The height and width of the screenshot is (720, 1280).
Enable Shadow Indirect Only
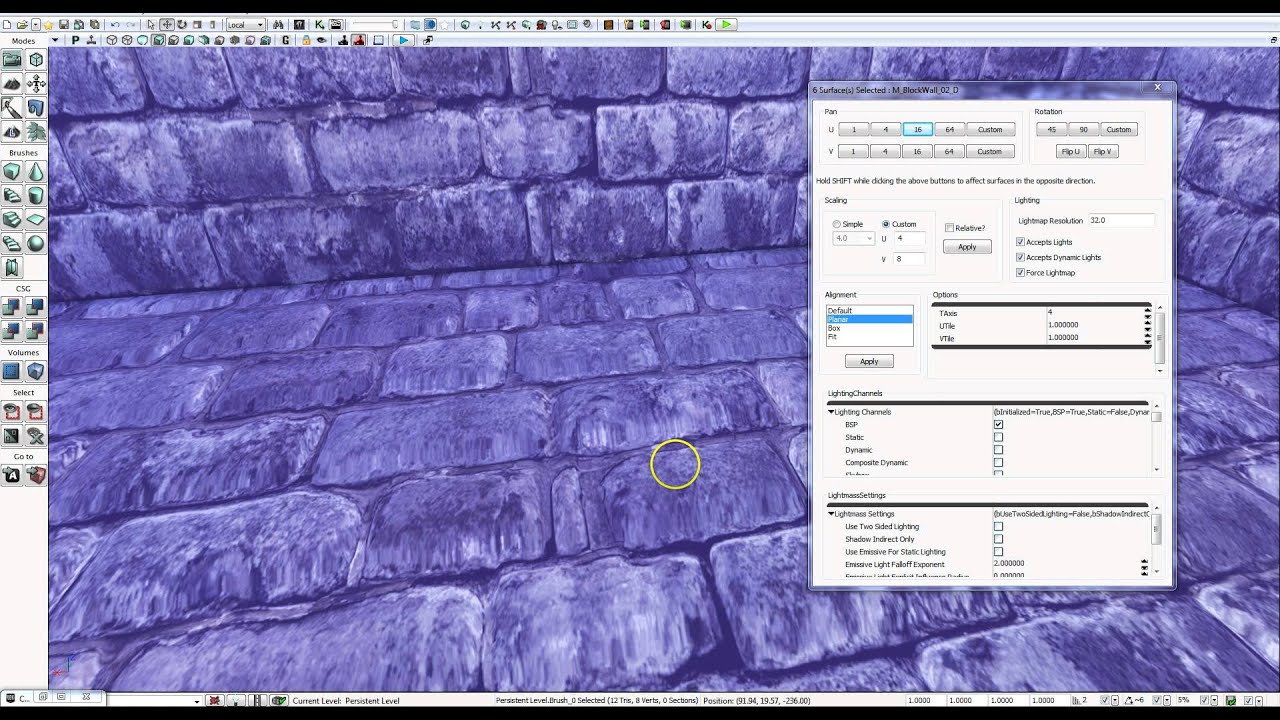998,539
